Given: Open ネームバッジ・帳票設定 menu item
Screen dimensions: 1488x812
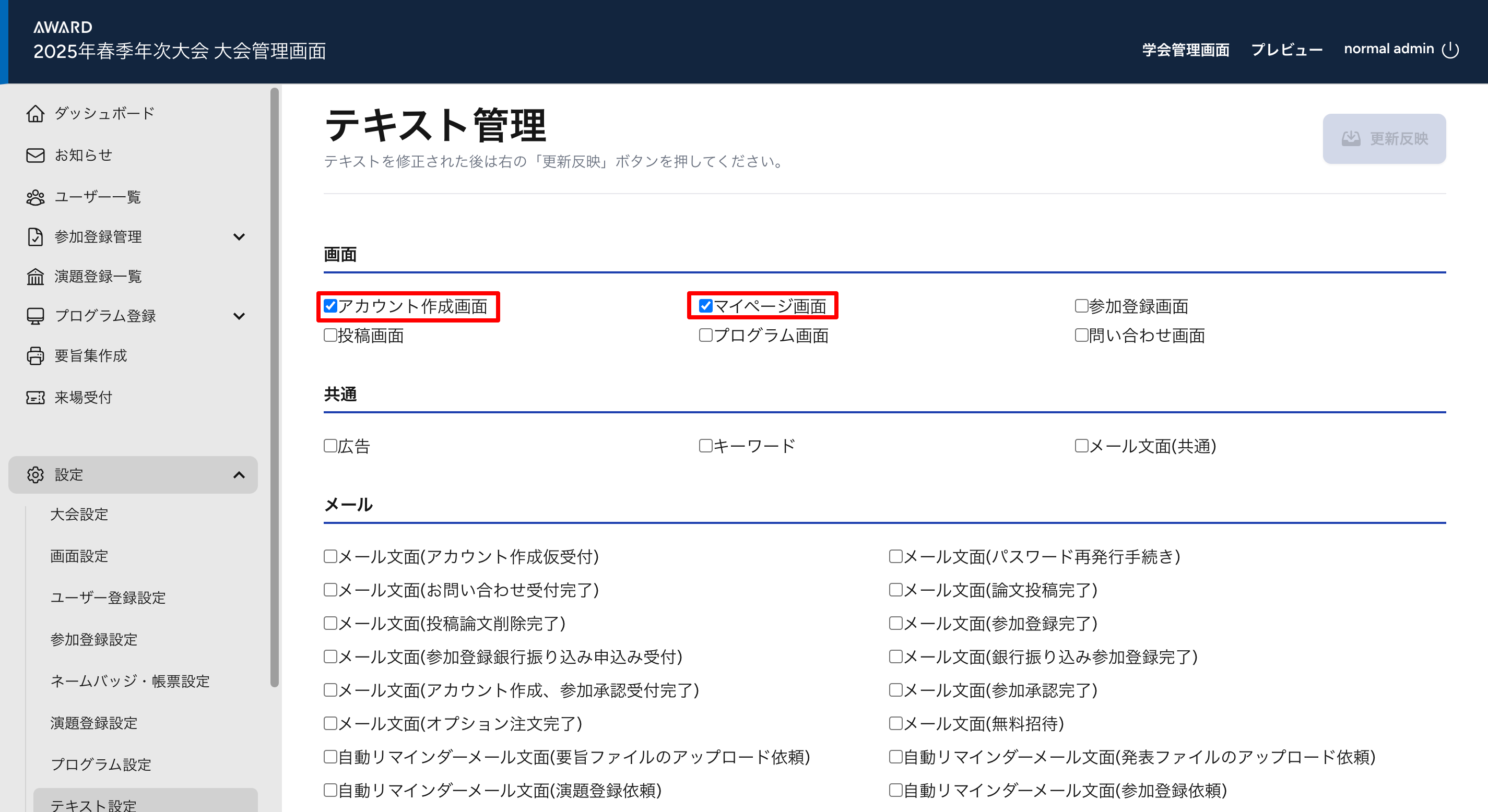Looking at the screenshot, I should (x=130, y=681).
